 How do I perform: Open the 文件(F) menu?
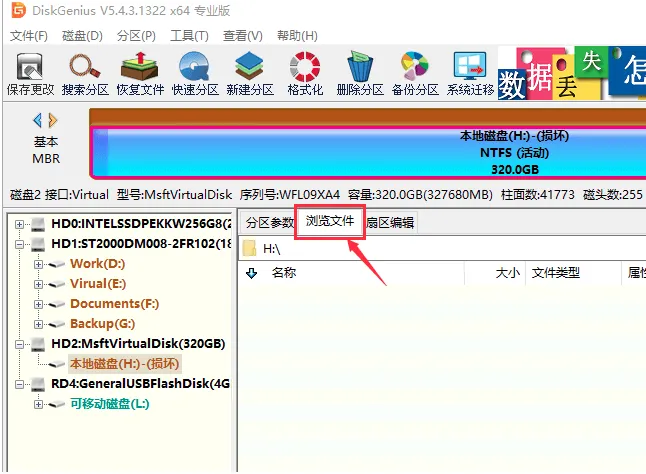coord(28,36)
